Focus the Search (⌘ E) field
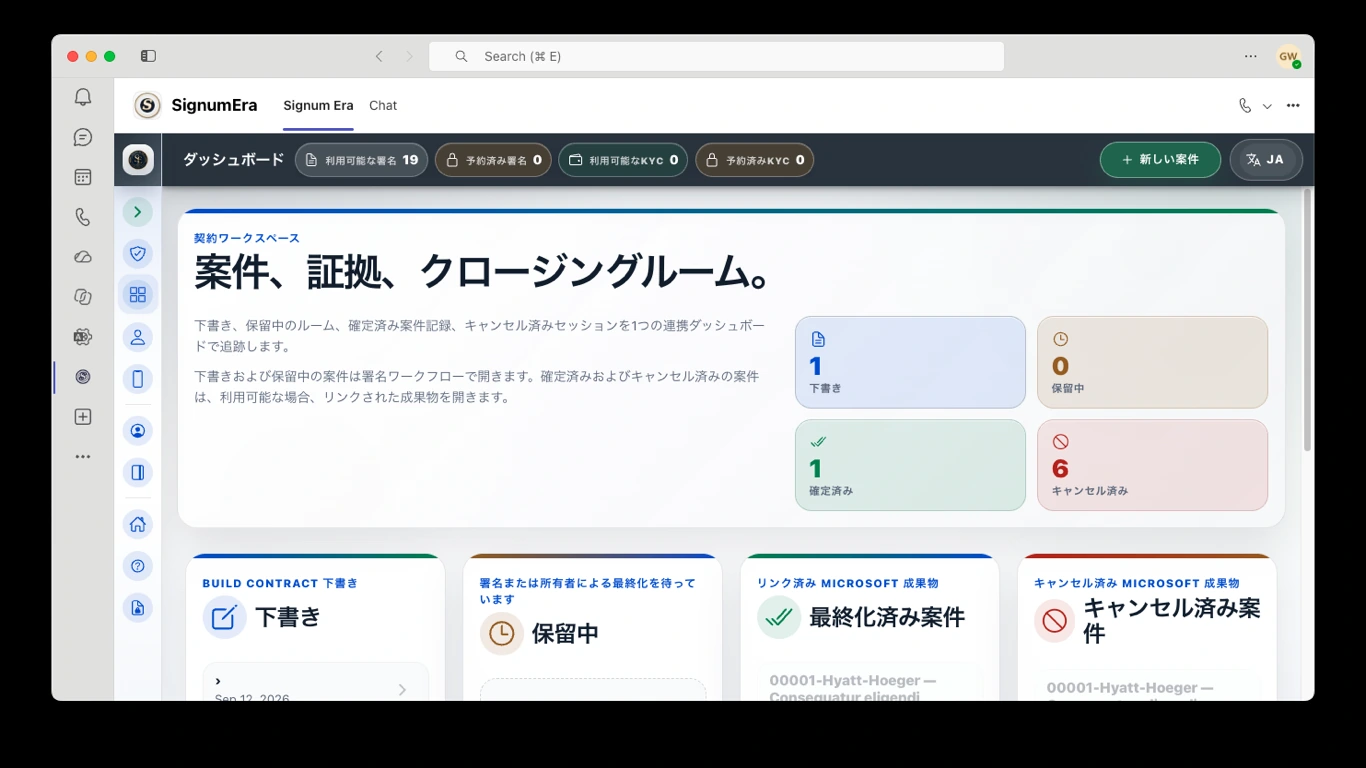This screenshot has width=1366, height=768. (x=716, y=56)
